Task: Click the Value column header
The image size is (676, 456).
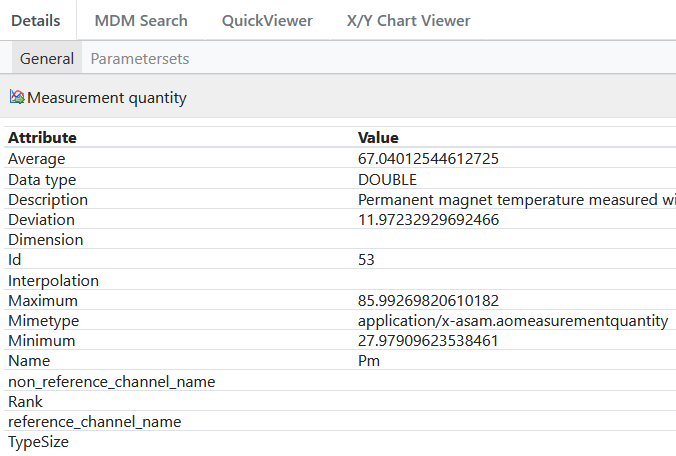Action: [x=378, y=138]
